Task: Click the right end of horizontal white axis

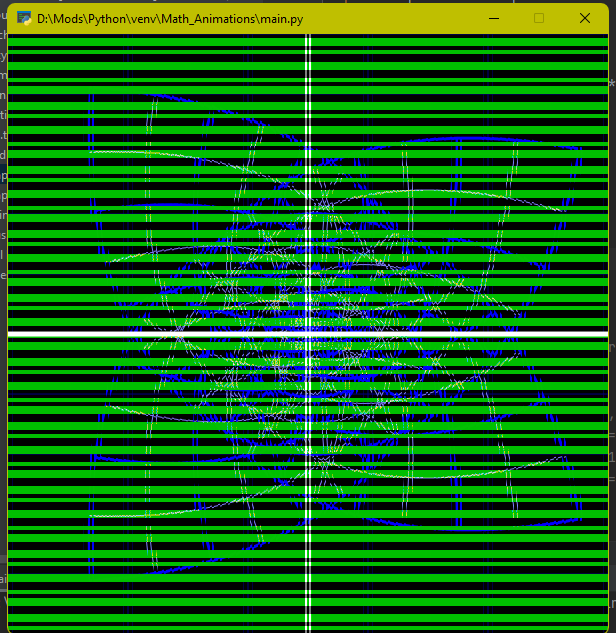Action: [604, 333]
